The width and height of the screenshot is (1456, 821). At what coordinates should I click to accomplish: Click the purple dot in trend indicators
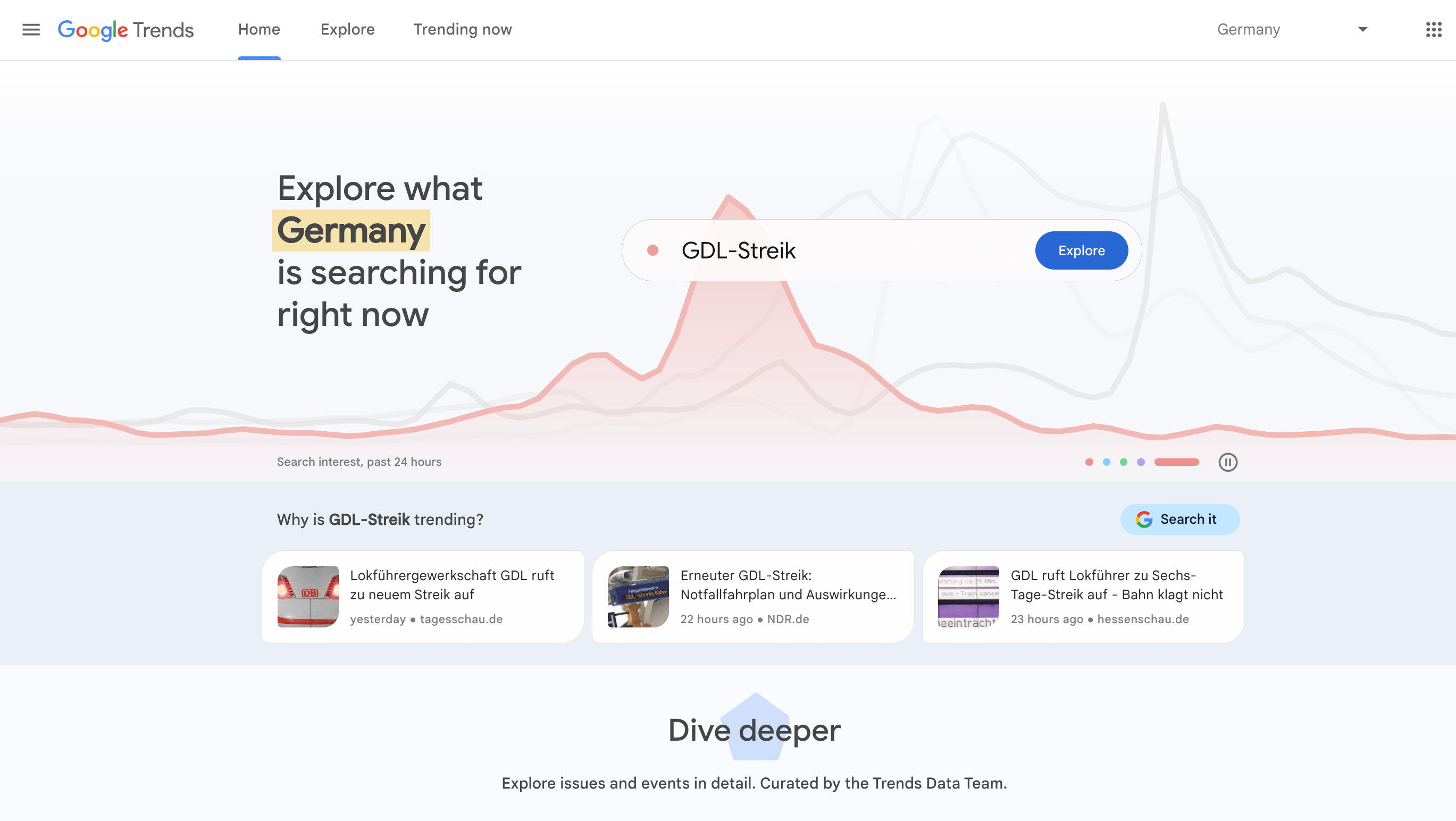[1140, 461]
